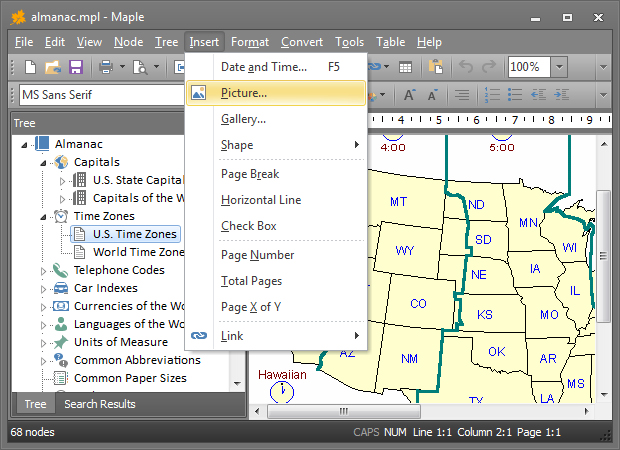Open the Link submenu
The width and height of the screenshot is (620, 450).
[276, 336]
